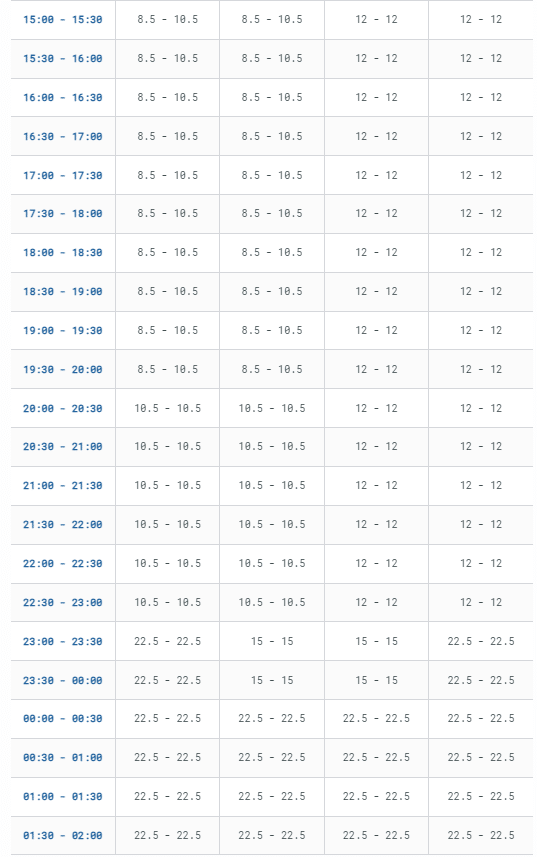
Task: Click third-column 15 - 15 cell at 23:30 - 00:00
Action: tap(376, 680)
